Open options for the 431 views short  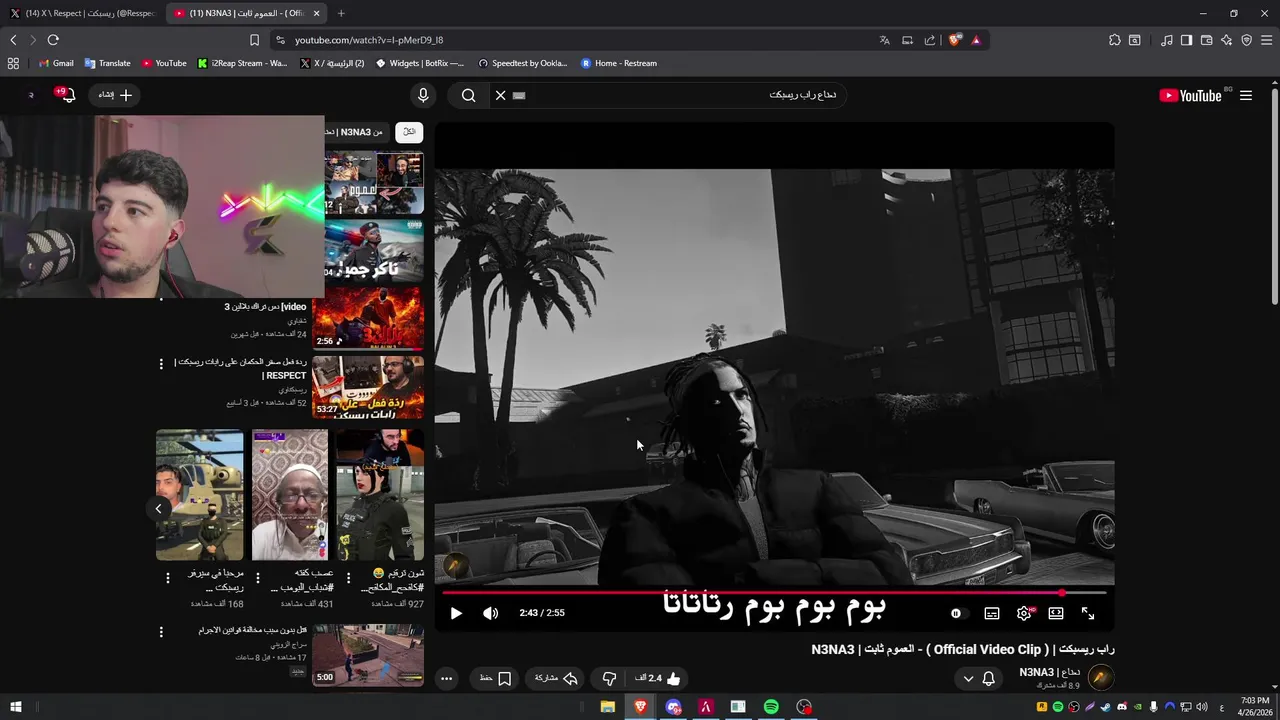click(x=258, y=578)
